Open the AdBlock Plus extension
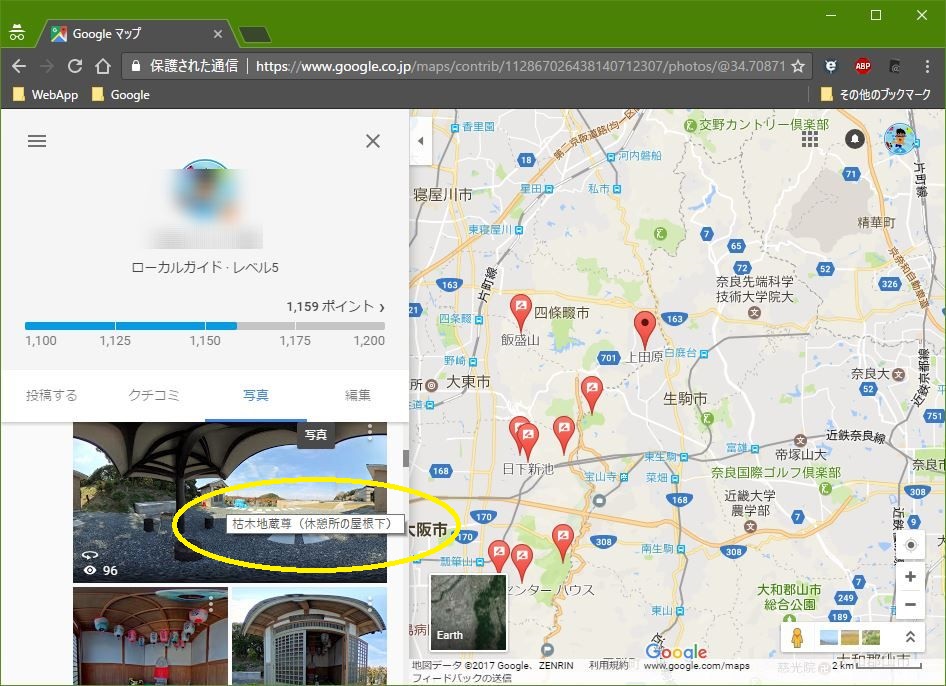This screenshot has height=686, width=946. point(863,66)
